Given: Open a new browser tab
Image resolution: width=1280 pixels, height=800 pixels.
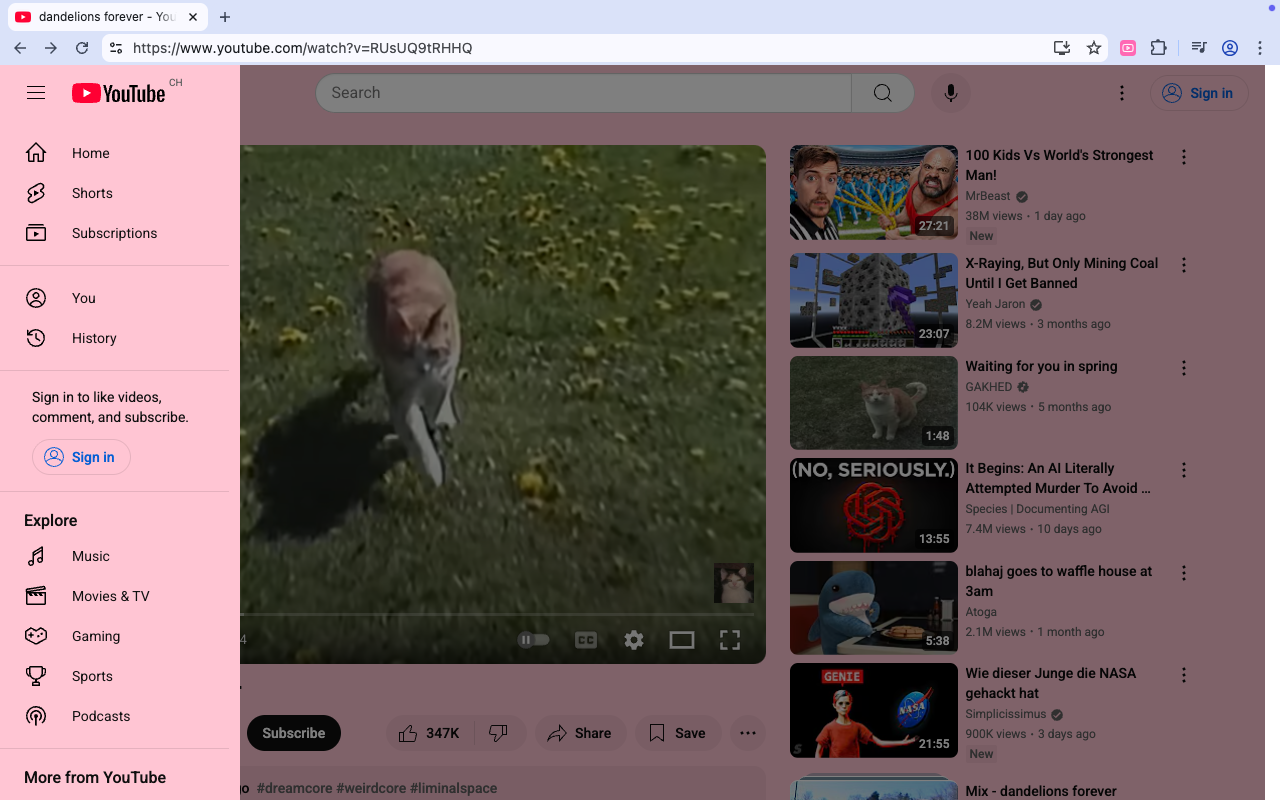Looking at the screenshot, I should coord(225,17).
